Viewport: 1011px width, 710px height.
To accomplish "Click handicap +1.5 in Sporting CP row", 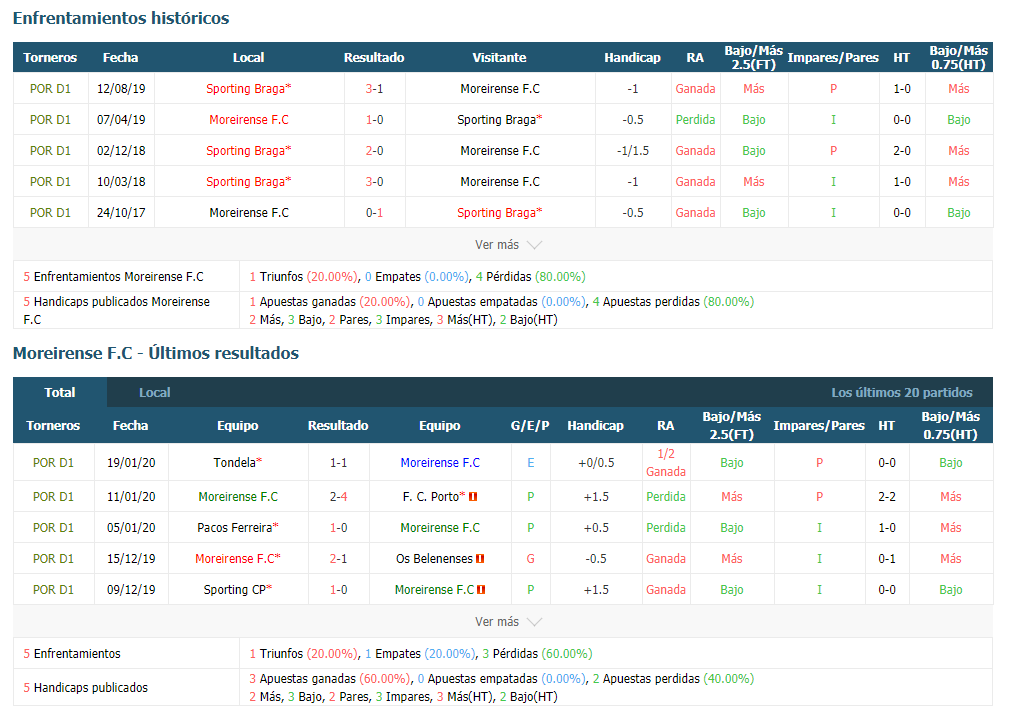I will click(x=596, y=589).
